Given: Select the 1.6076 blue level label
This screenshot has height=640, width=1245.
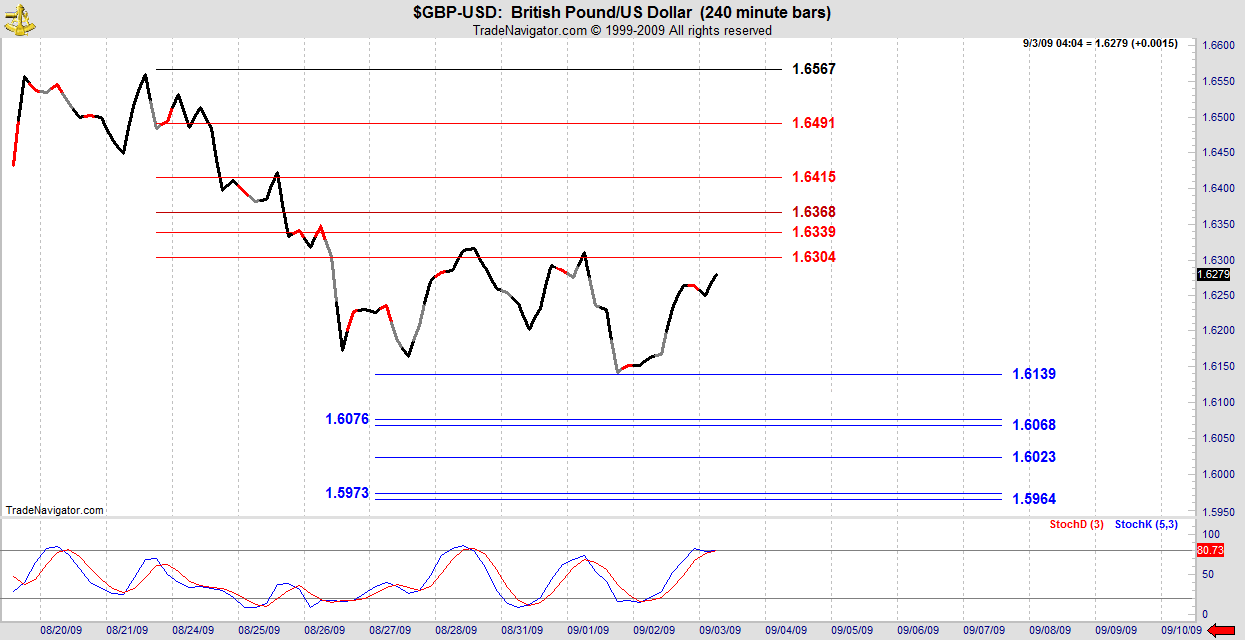Looking at the screenshot, I should (x=347, y=419).
